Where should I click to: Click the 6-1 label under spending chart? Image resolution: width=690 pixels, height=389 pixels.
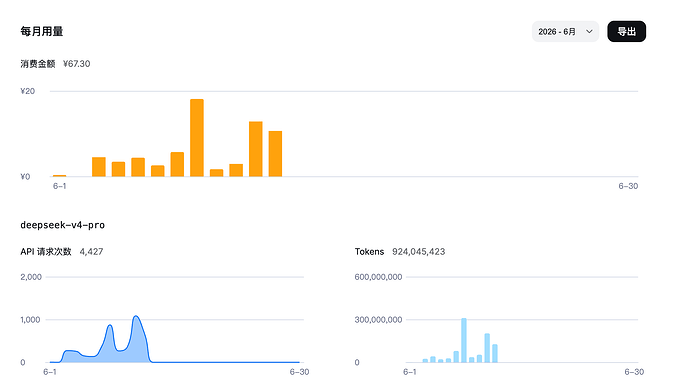tap(59, 186)
